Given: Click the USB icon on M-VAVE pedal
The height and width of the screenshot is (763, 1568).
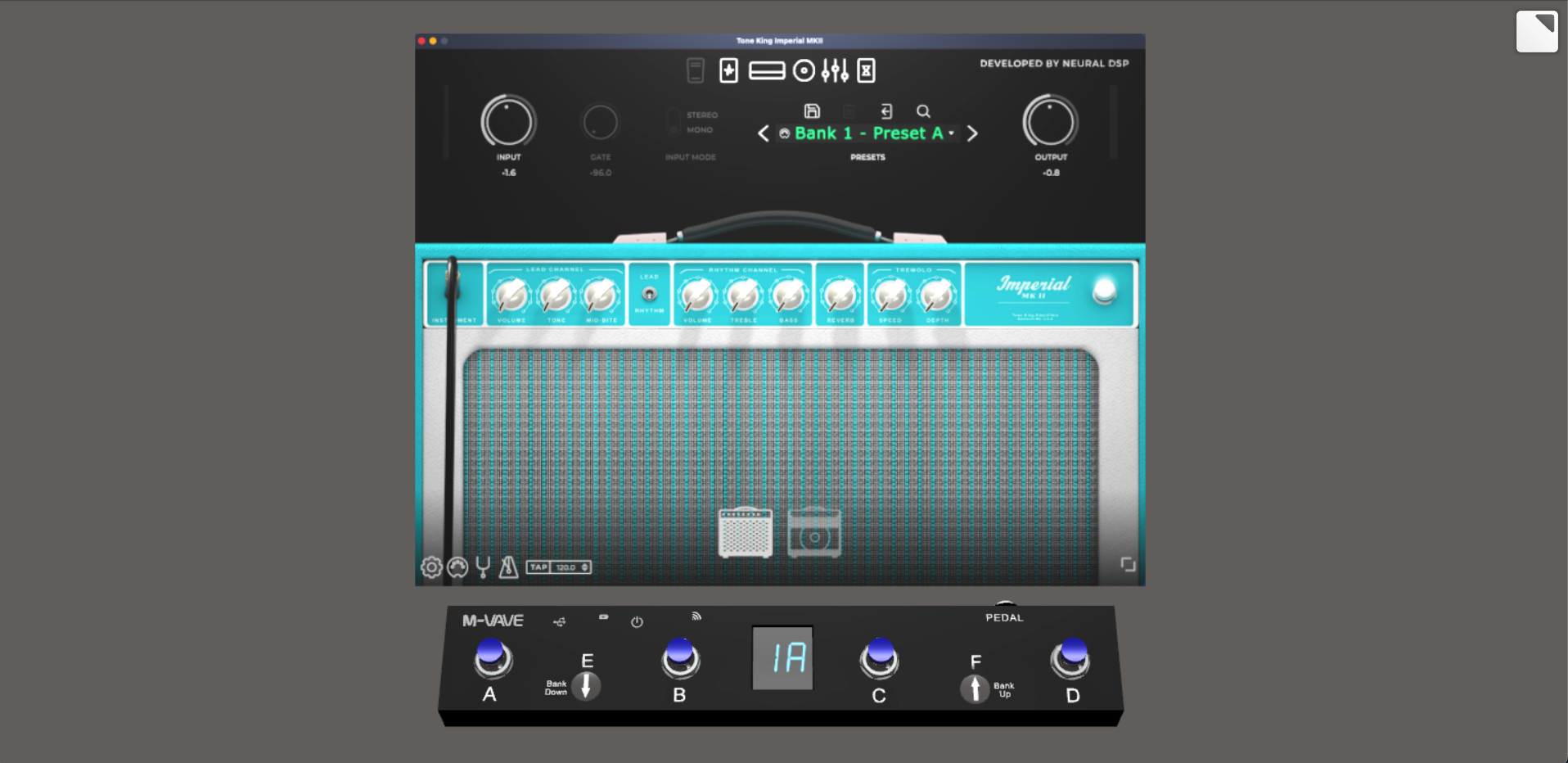Looking at the screenshot, I should point(559,622).
